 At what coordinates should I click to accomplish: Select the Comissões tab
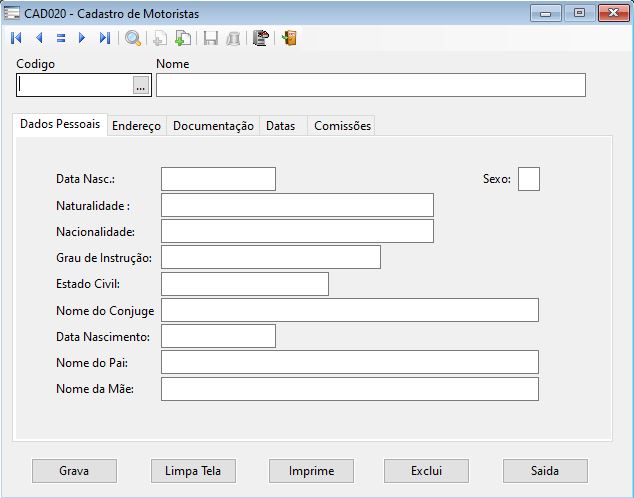point(342,126)
